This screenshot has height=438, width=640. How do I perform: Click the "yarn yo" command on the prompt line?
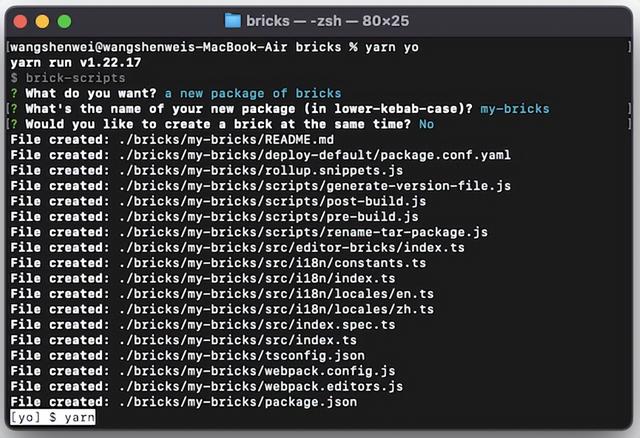coord(392,47)
